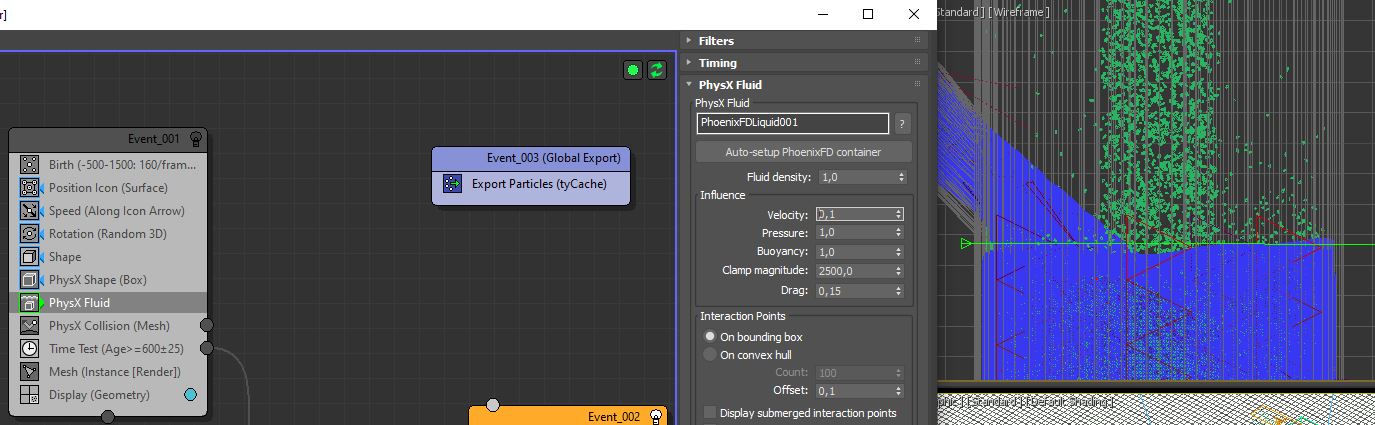This screenshot has height=425, width=1375.
Task: Click the Time Test operator clock icon
Action: point(30,349)
